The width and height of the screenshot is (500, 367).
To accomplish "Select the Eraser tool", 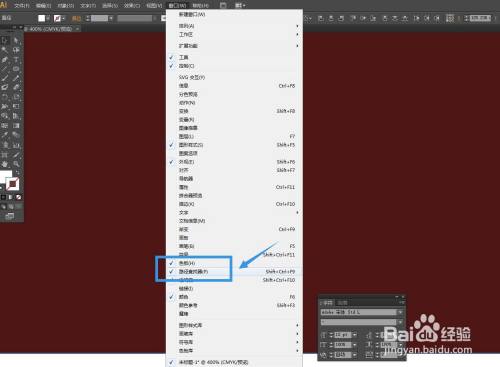I will 16,87.
